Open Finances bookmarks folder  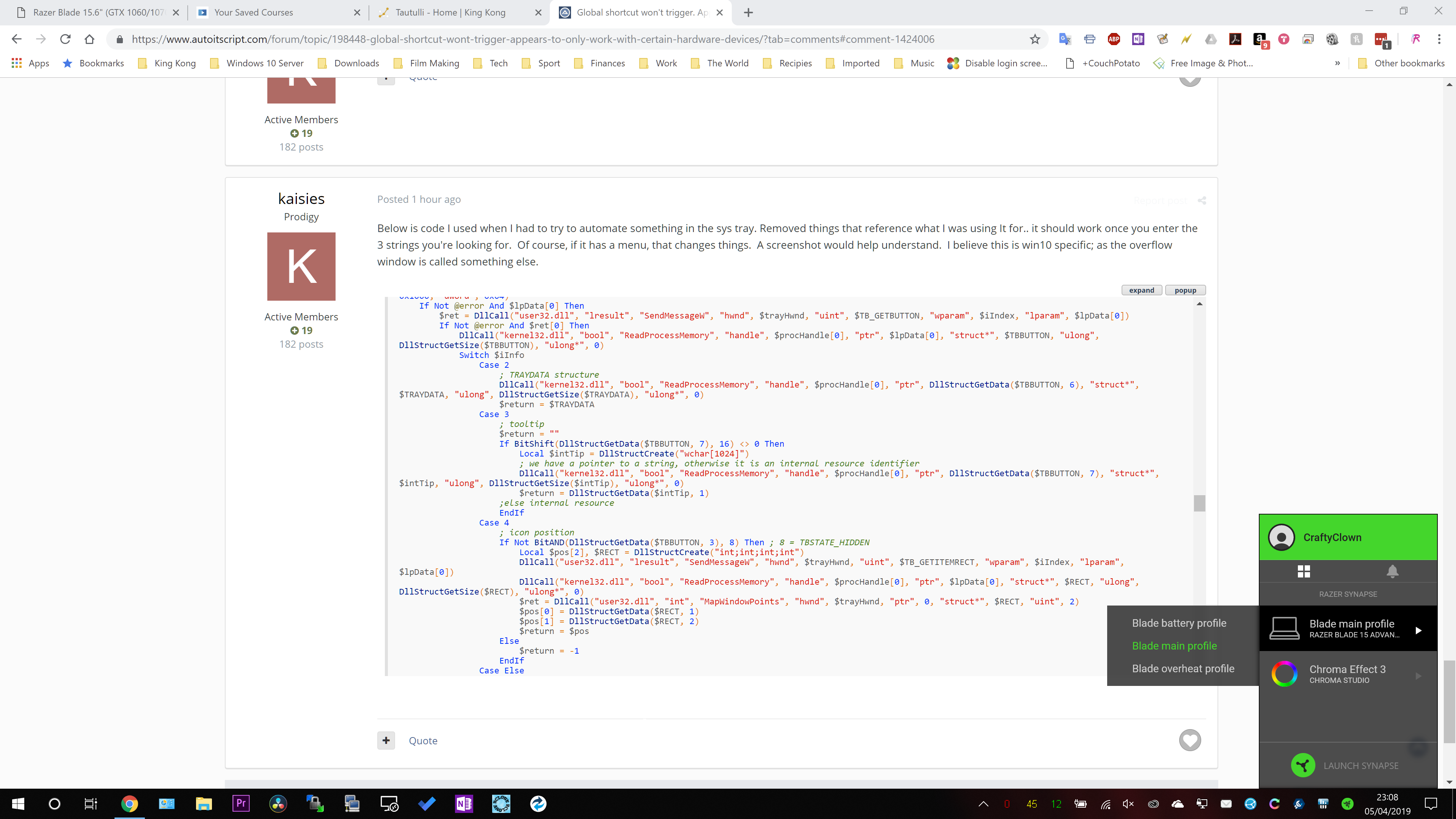pos(600,63)
